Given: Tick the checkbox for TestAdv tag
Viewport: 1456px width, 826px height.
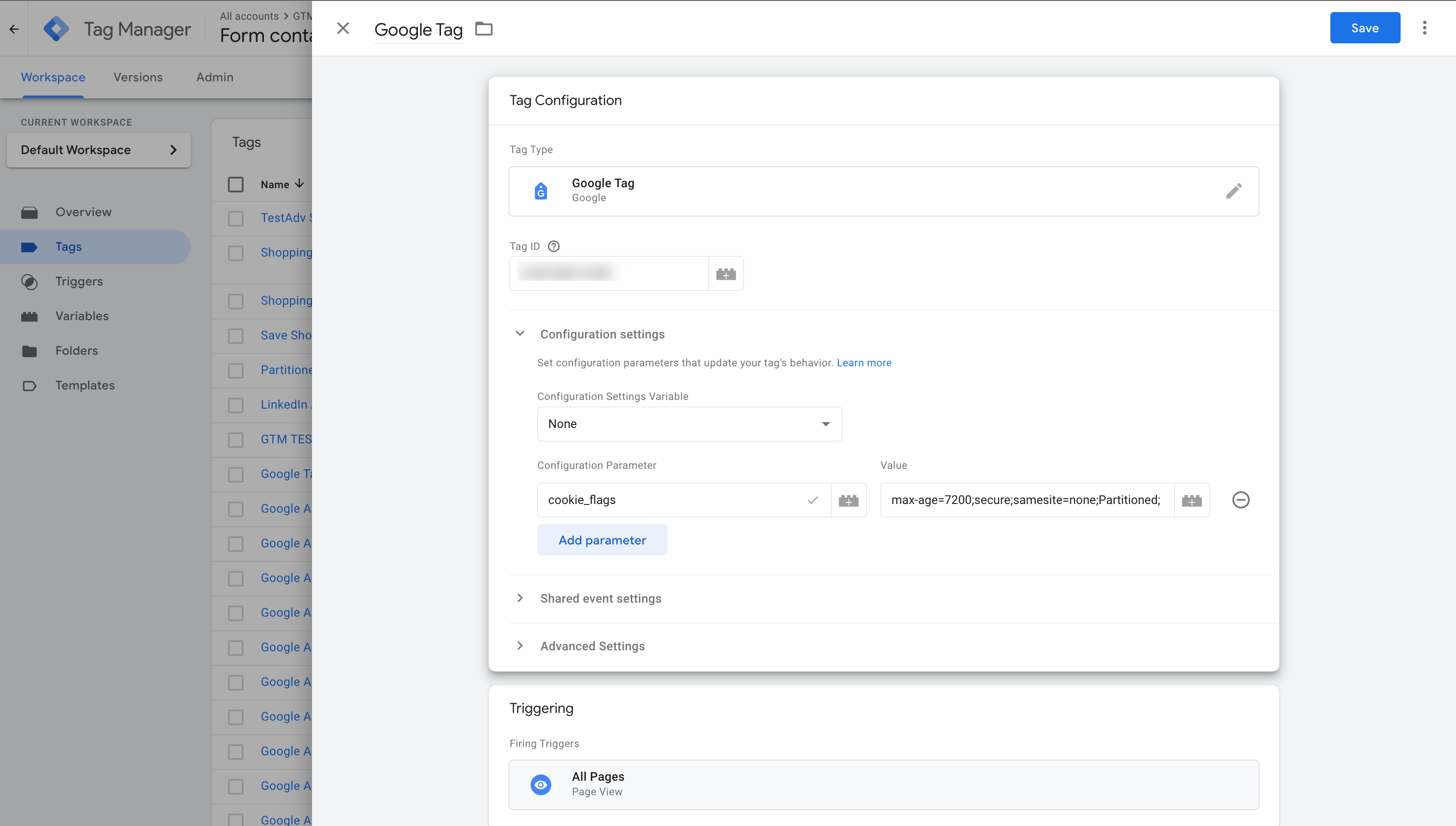Looking at the screenshot, I should [x=235, y=219].
